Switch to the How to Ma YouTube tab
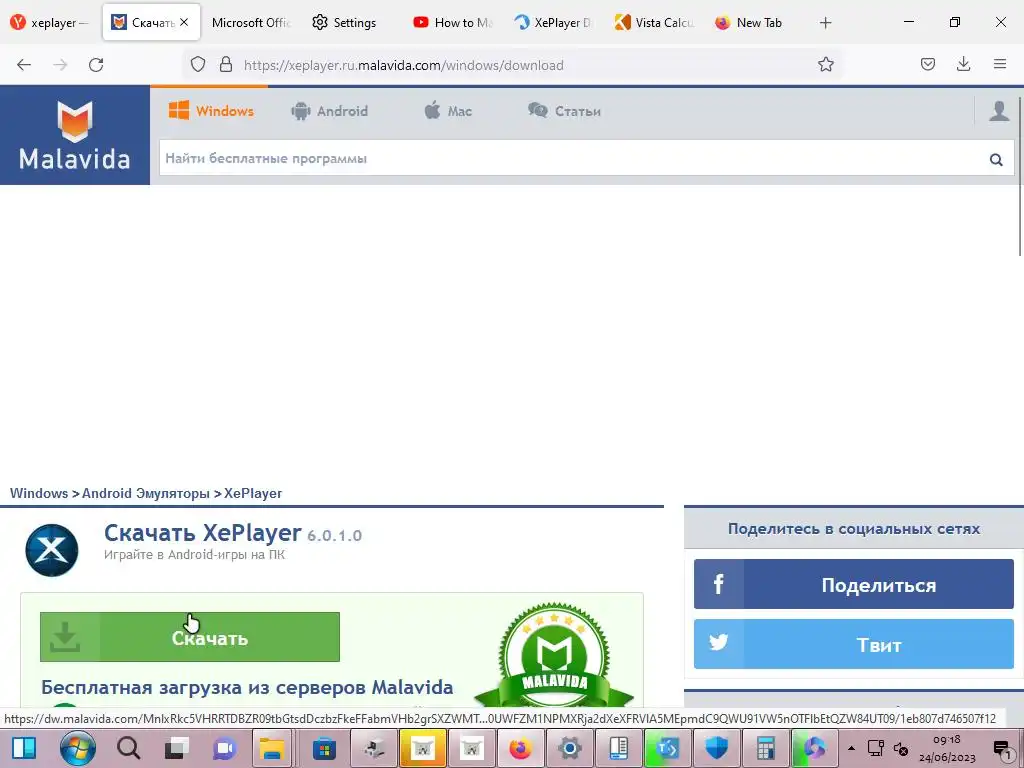Screen dimensions: 1024x768 click(454, 23)
